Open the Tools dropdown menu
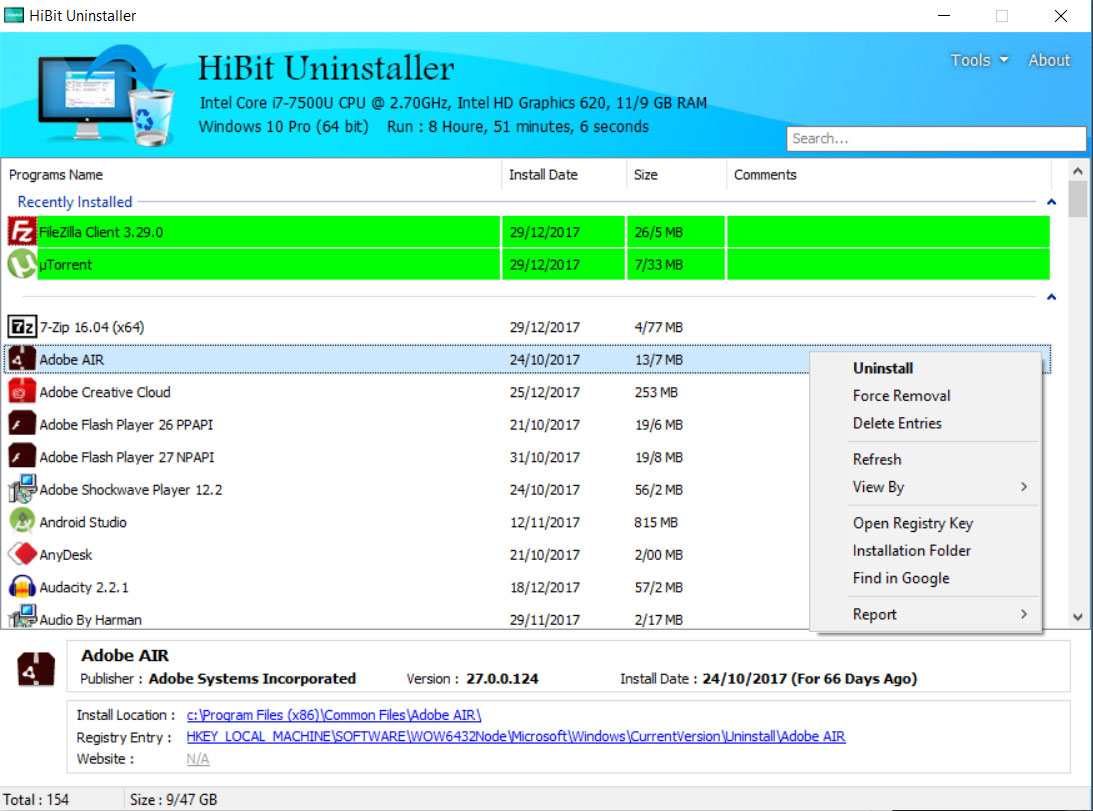Screen dimensions: 1093x811 point(979,60)
